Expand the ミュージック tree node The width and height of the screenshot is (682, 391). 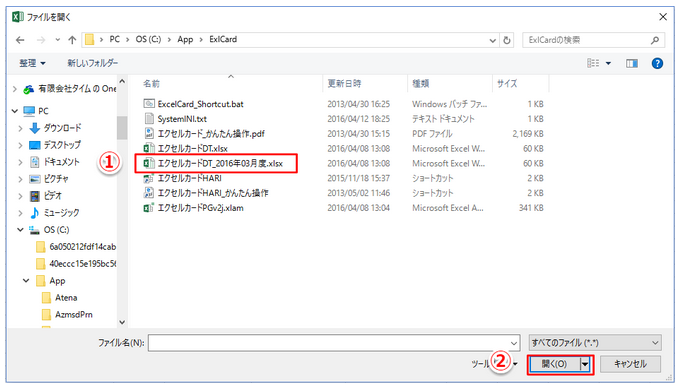coord(20,213)
